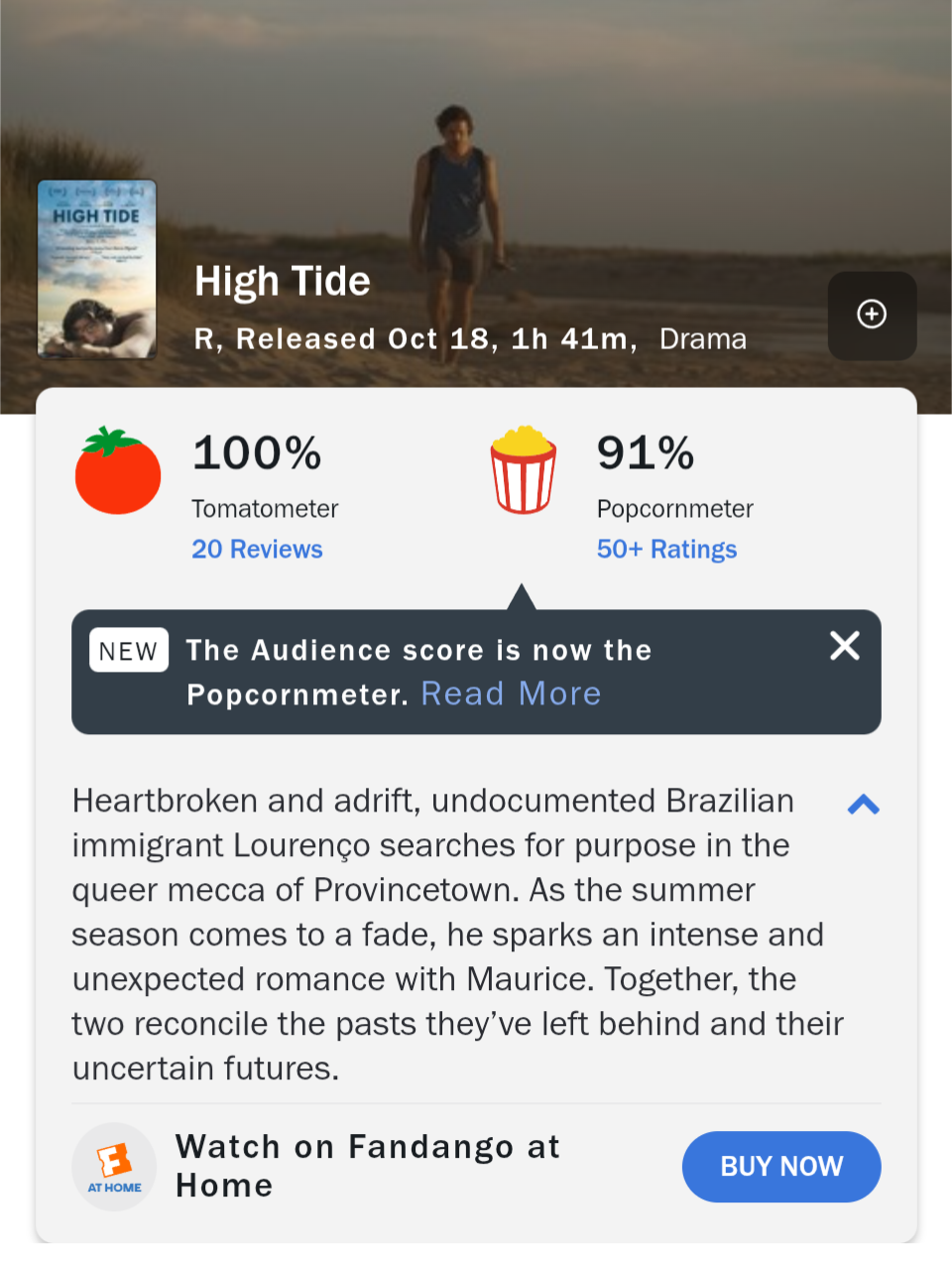Follow the Read More link

tap(512, 694)
